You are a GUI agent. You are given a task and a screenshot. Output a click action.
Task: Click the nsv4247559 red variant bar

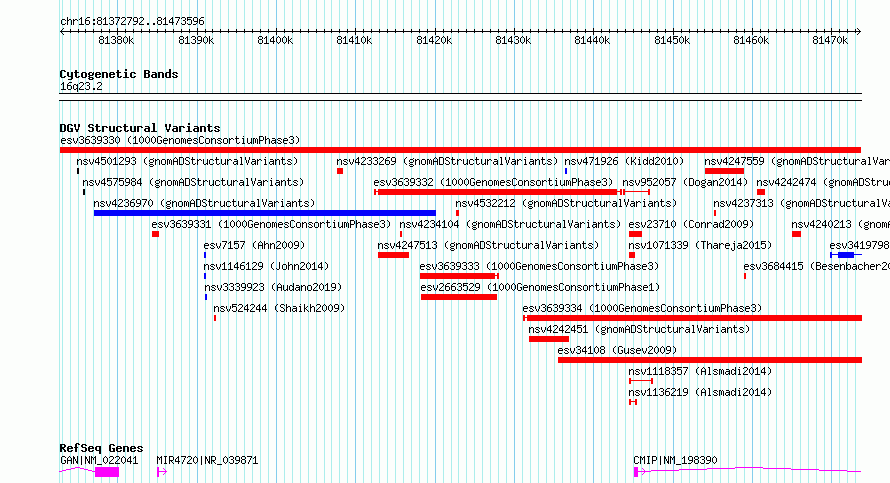pyautogui.click(x=724, y=171)
